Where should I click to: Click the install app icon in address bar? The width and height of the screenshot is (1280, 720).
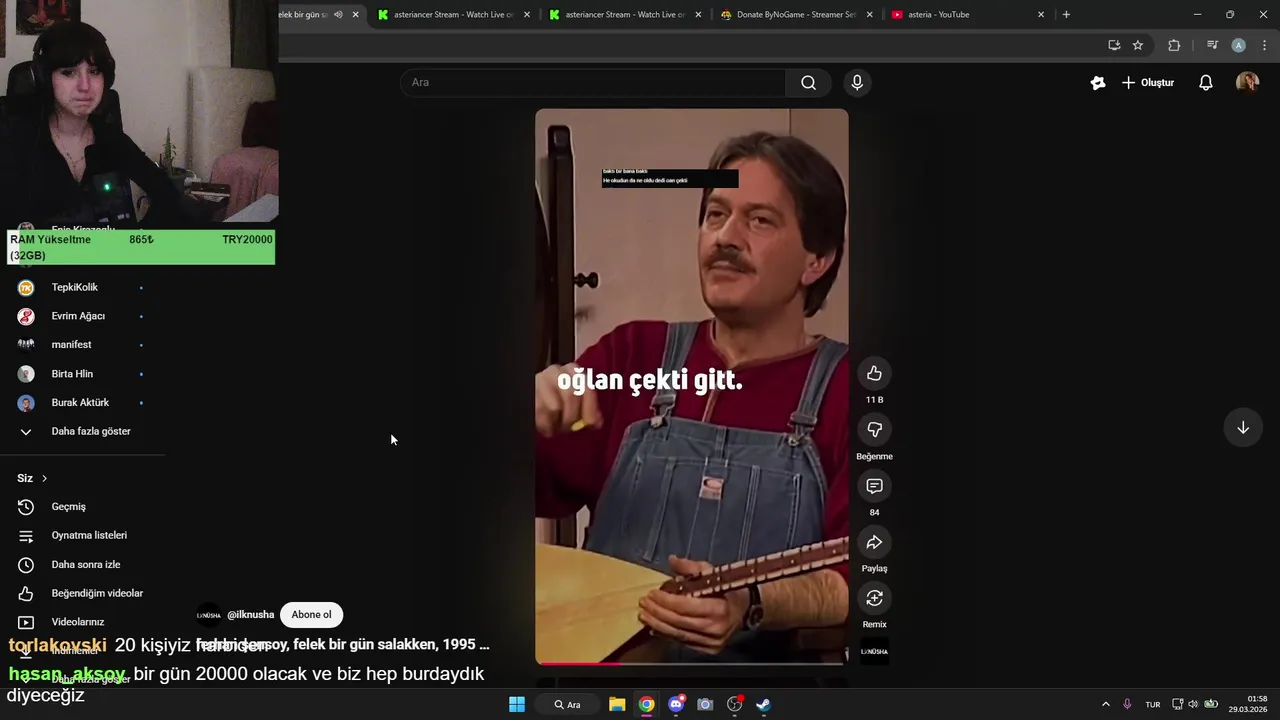[x=1114, y=45]
